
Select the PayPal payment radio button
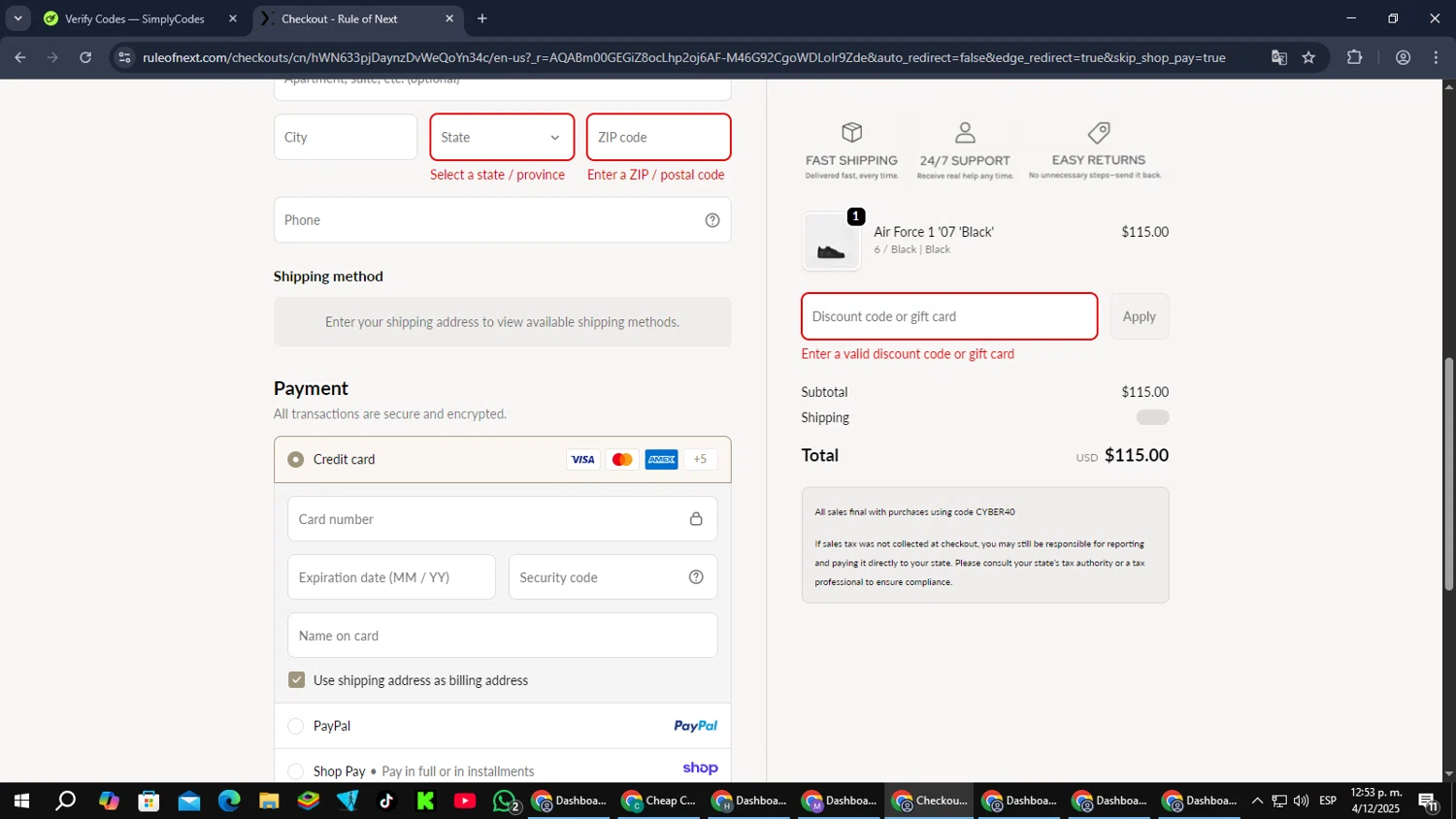tap(296, 726)
